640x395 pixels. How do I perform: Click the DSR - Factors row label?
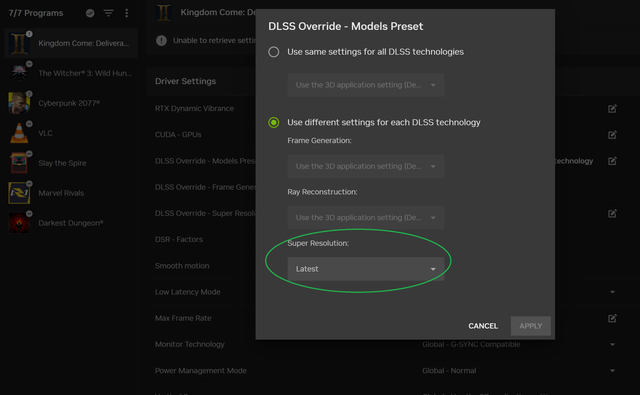(x=179, y=240)
